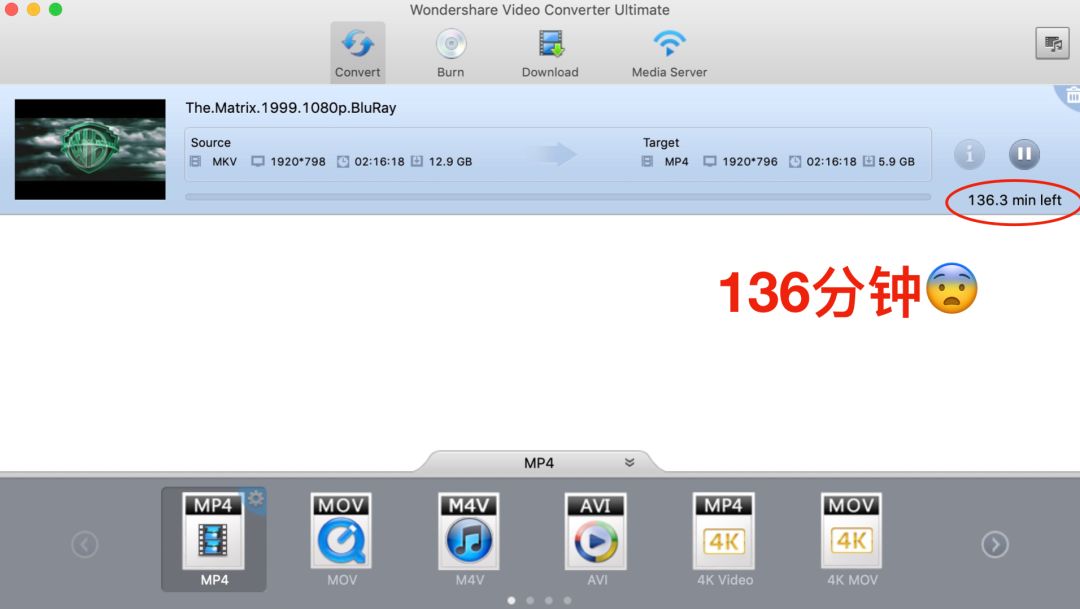Image resolution: width=1080 pixels, height=609 pixels.
Task: Click target resolution 1920*796
Action: pos(749,161)
